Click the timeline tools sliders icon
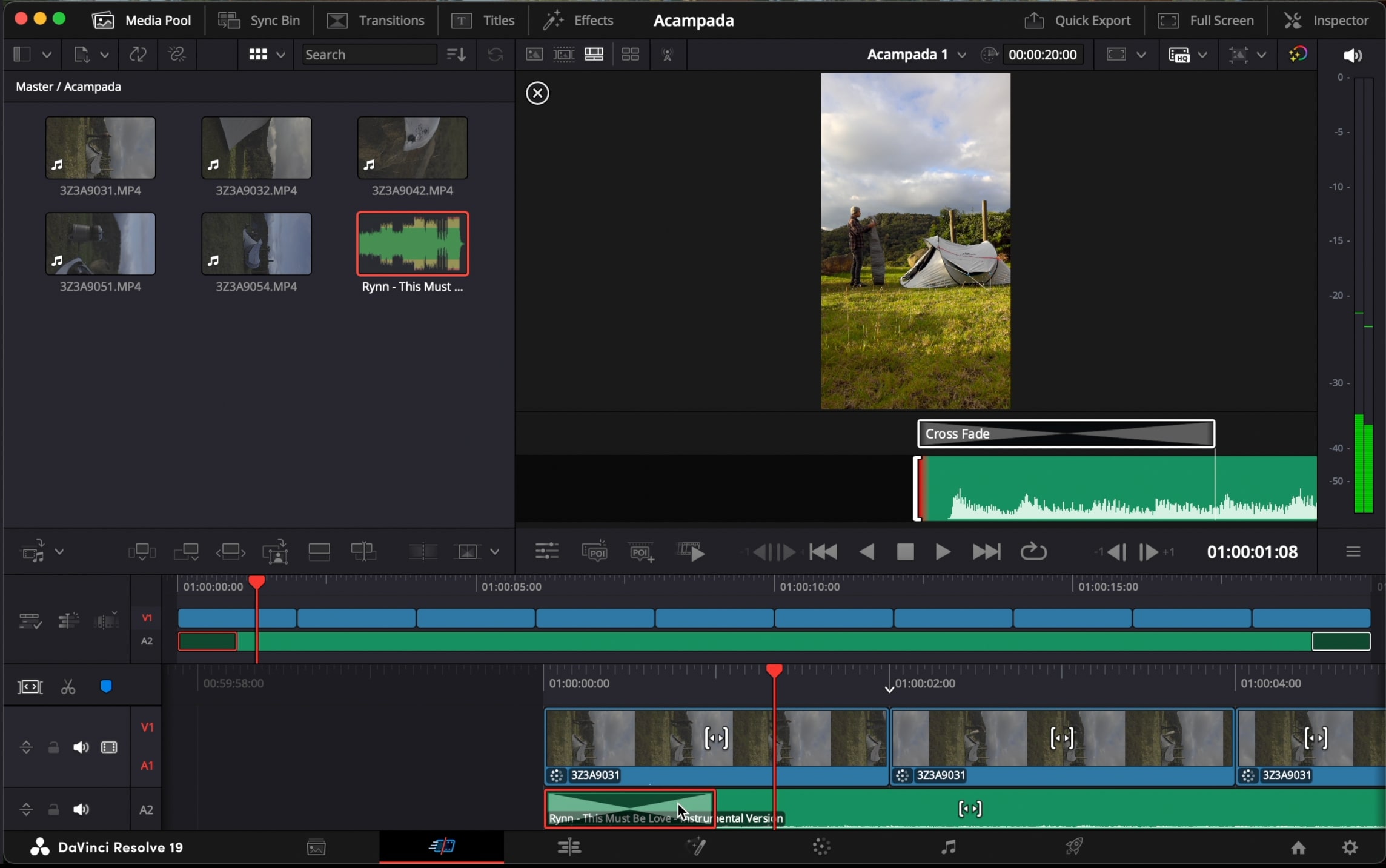This screenshot has width=1386, height=868. 546,552
